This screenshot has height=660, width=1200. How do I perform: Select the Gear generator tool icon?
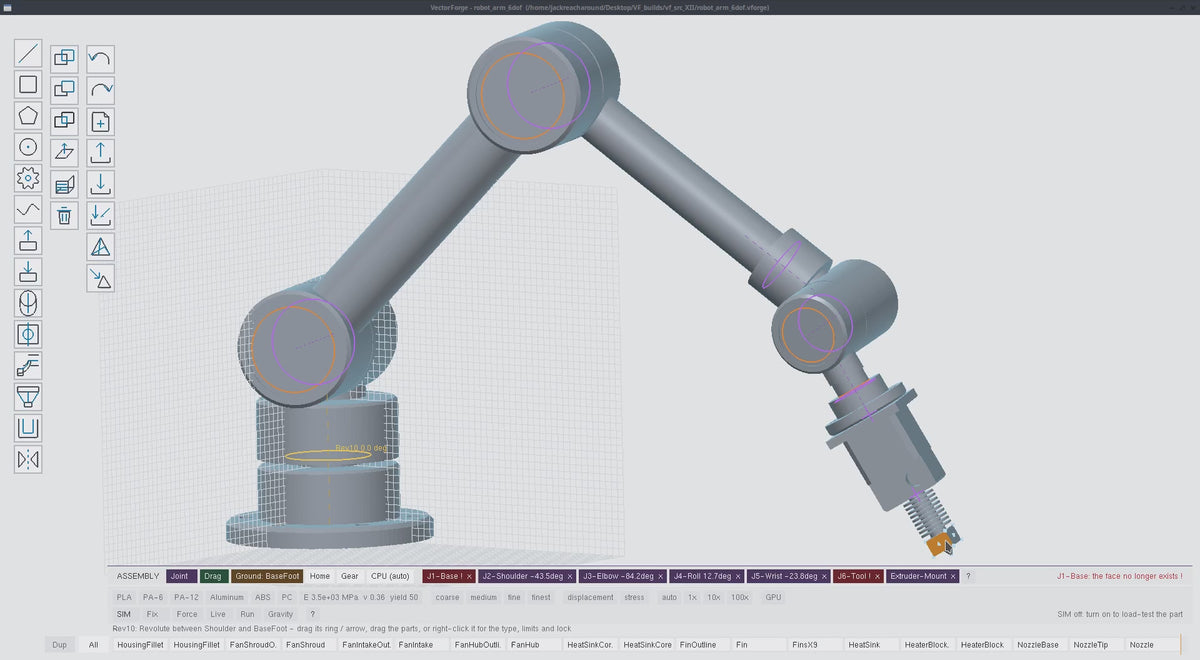click(x=29, y=178)
